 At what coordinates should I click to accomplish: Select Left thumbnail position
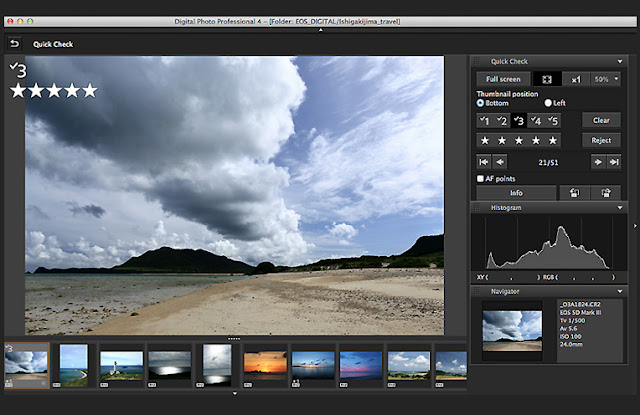click(x=547, y=103)
